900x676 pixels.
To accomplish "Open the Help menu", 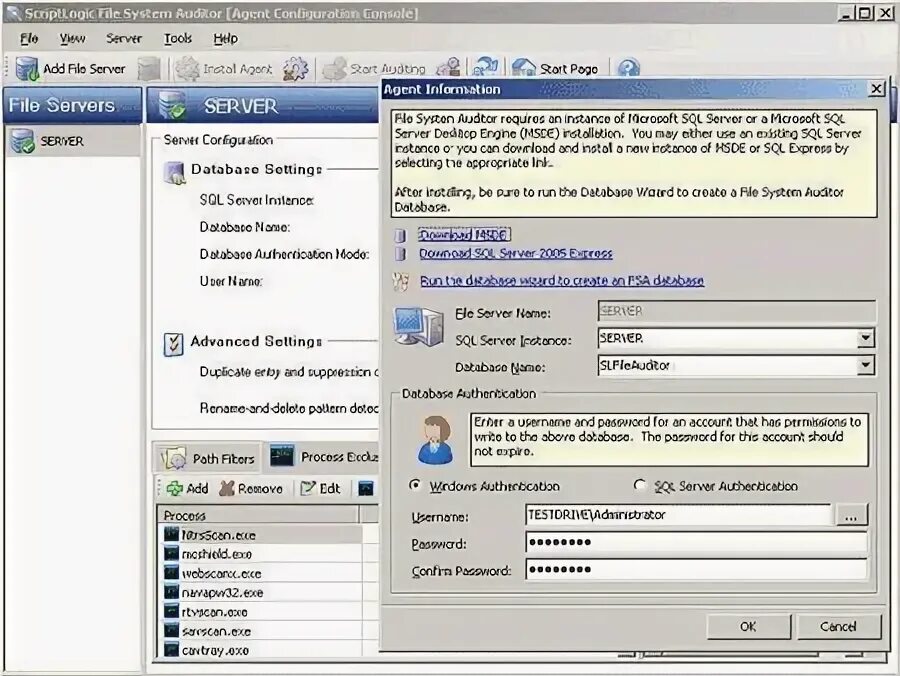I will [226, 38].
